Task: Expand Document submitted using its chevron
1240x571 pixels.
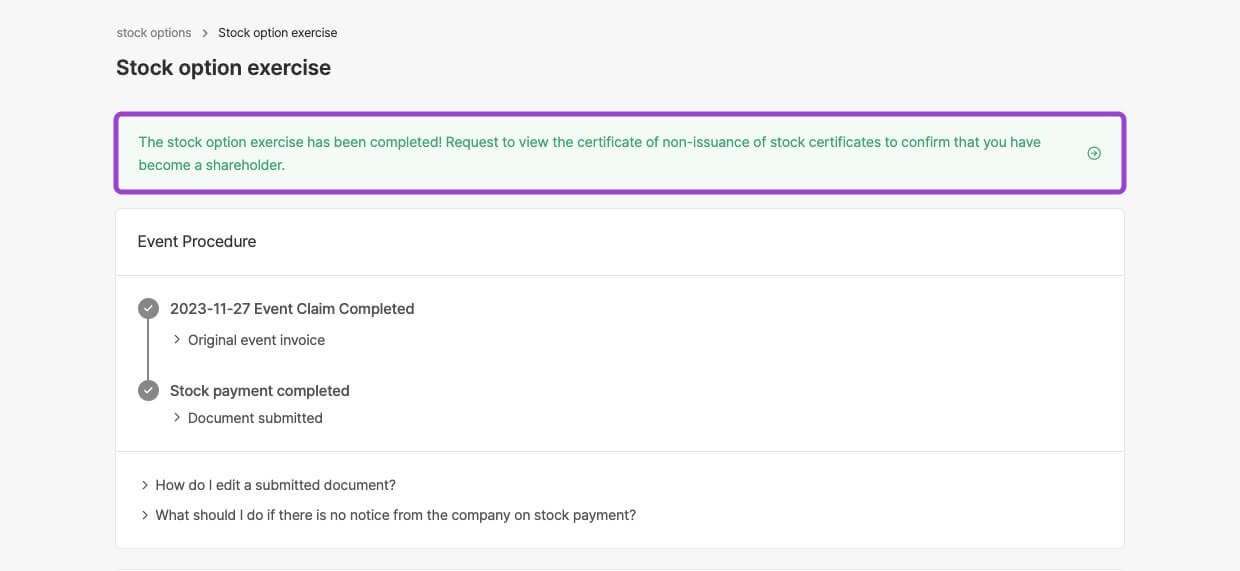Action: 177,418
